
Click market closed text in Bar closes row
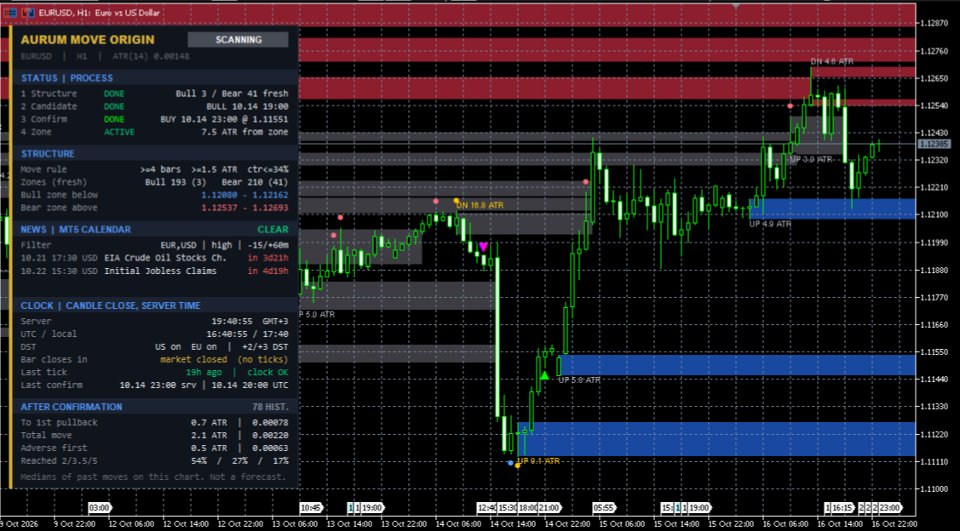pyautogui.click(x=193, y=360)
